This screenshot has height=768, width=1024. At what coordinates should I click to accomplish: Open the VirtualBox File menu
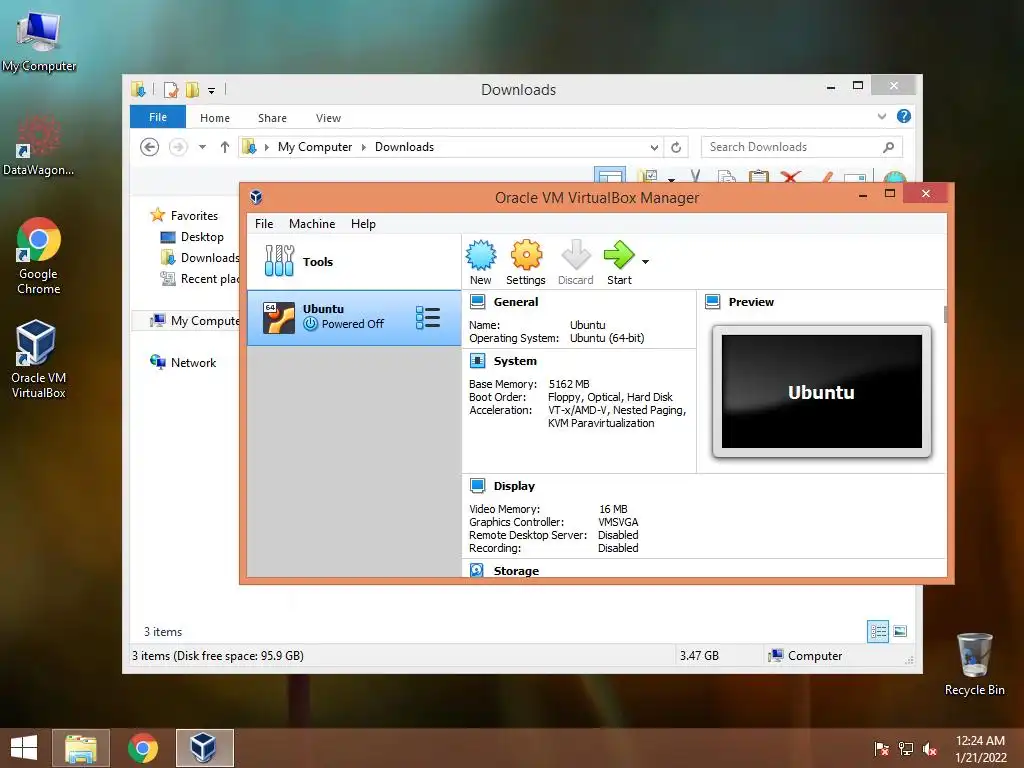pyautogui.click(x=264, y=223)
